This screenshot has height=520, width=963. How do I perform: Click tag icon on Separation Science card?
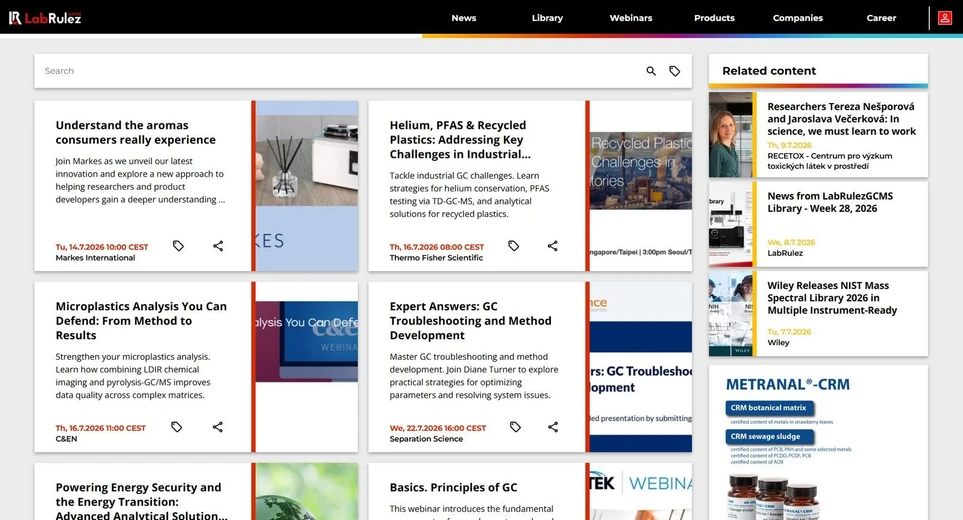(x=515, y=427)
